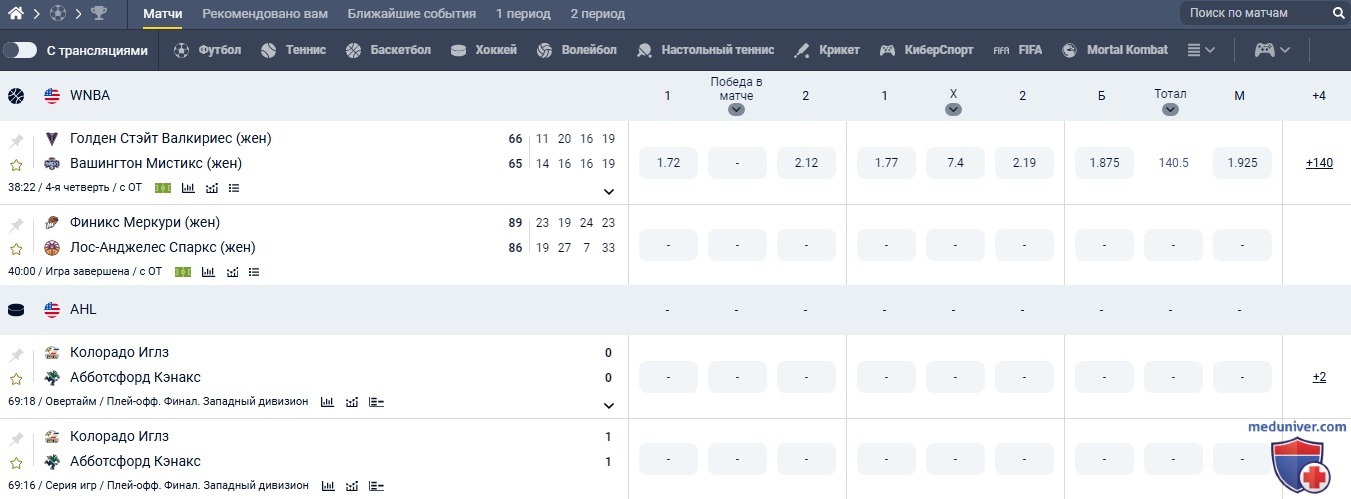Open odds movement graph for 38:22 match
Image resolution: width=1351 pixels, height=499 pixels.
[212, 187]
